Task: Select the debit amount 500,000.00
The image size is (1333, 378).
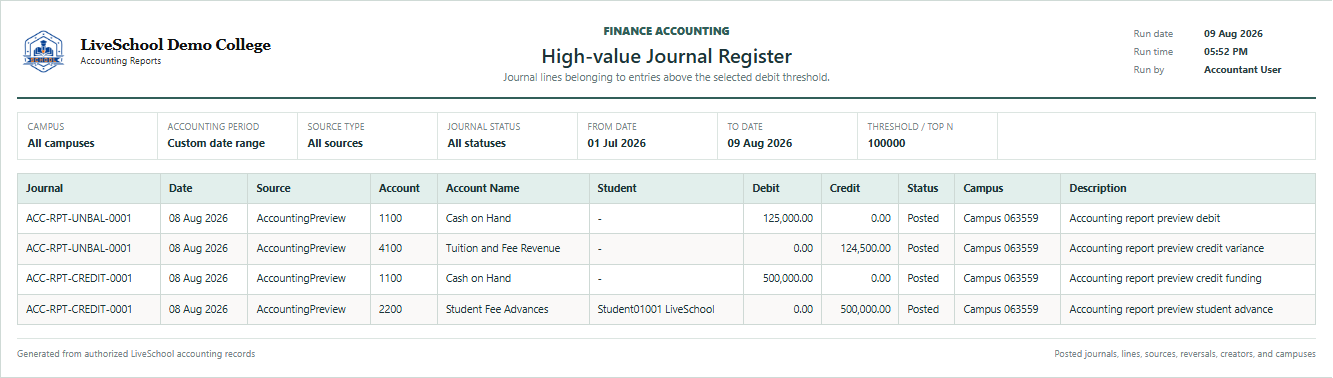Action: [788, 279]
